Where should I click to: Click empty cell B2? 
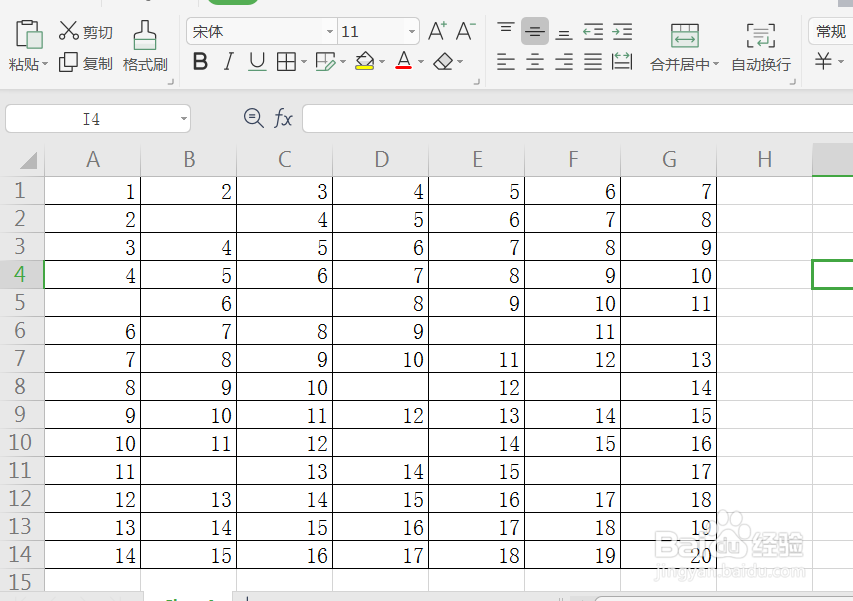[189, 219]
